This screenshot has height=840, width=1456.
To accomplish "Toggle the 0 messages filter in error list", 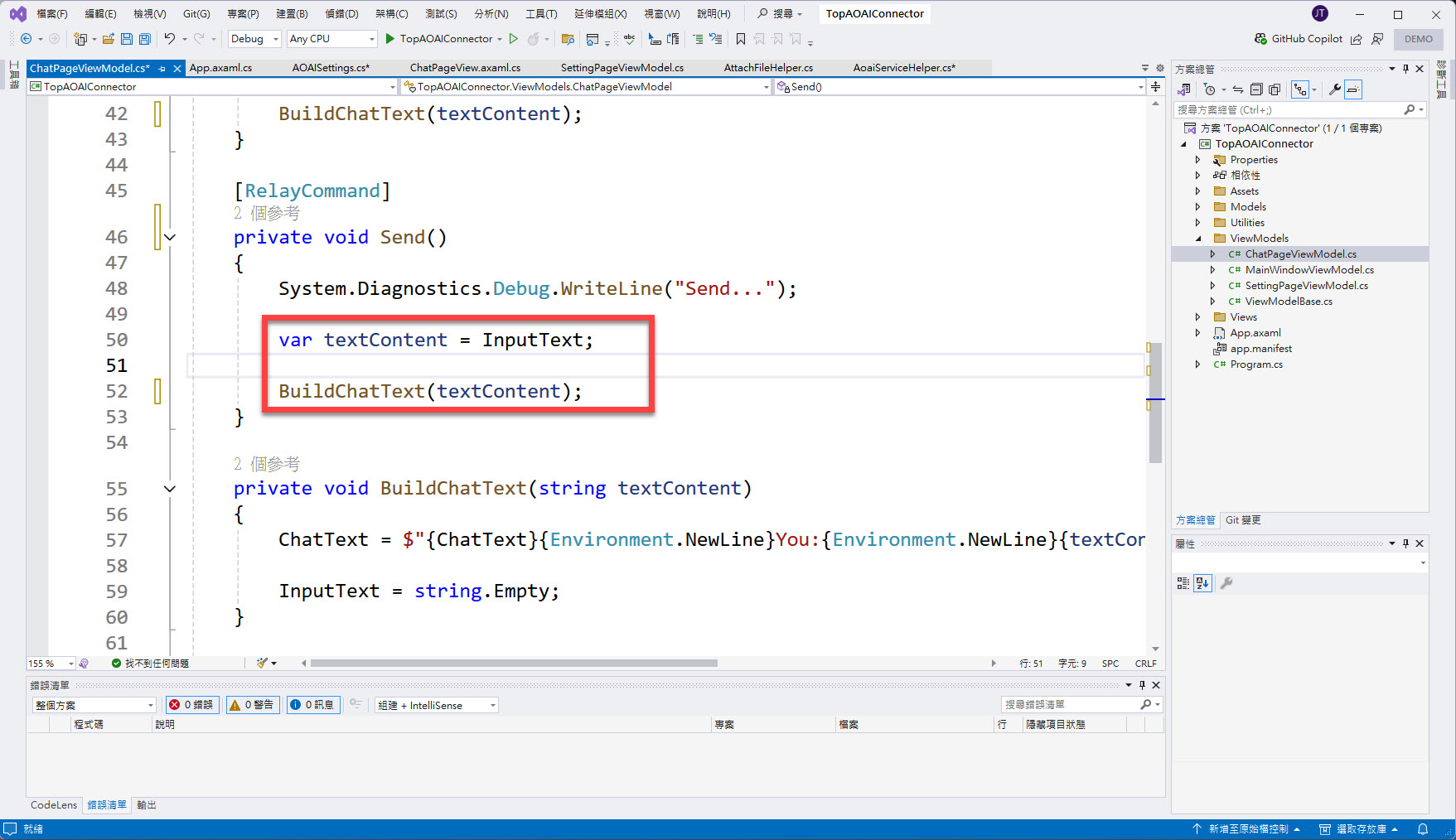I will pos(313,705).
